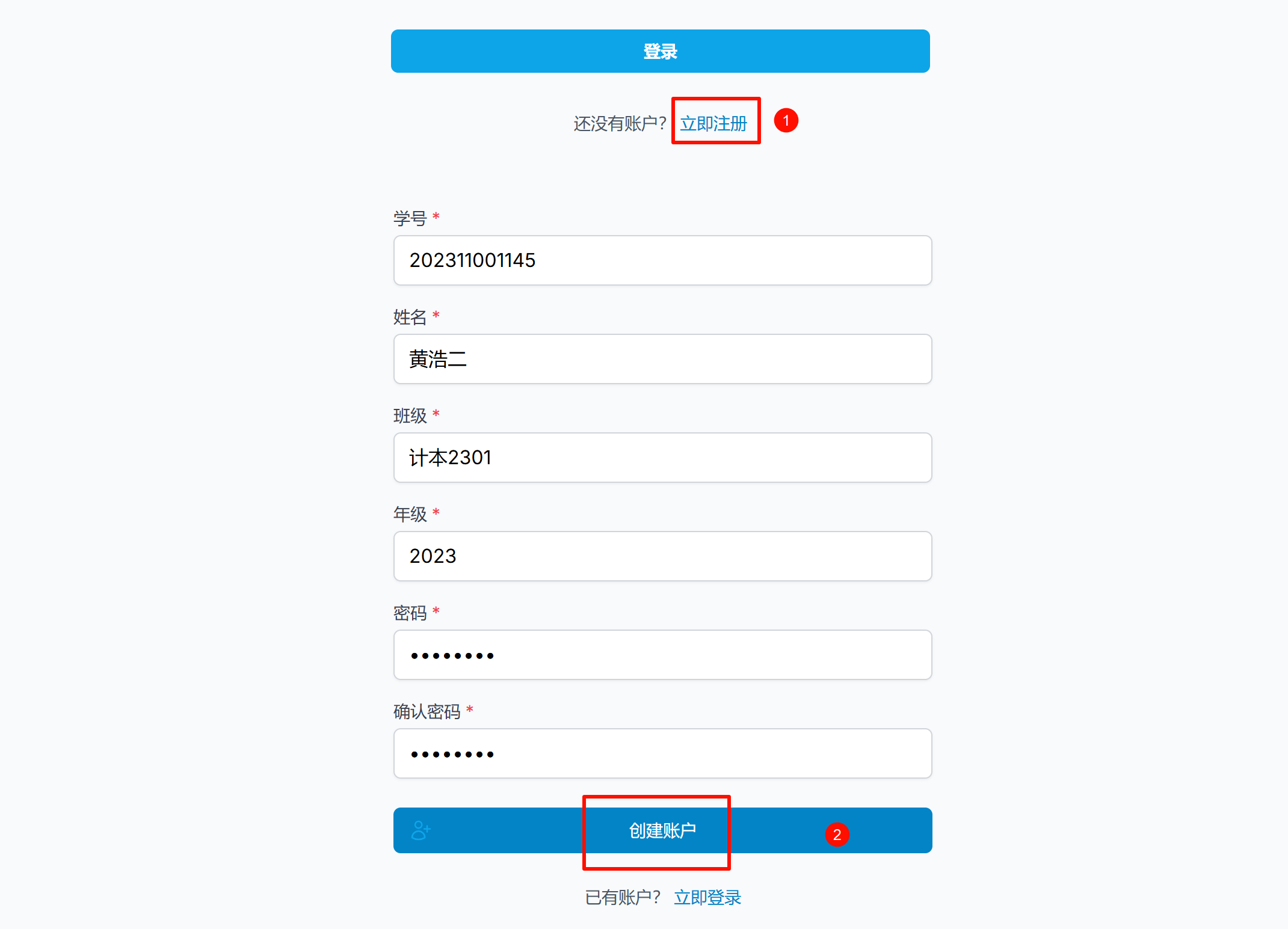The width and height of the screenshot is (1288, 929).
Task: Click the 确认密码 field label
Action: point(427,712)
